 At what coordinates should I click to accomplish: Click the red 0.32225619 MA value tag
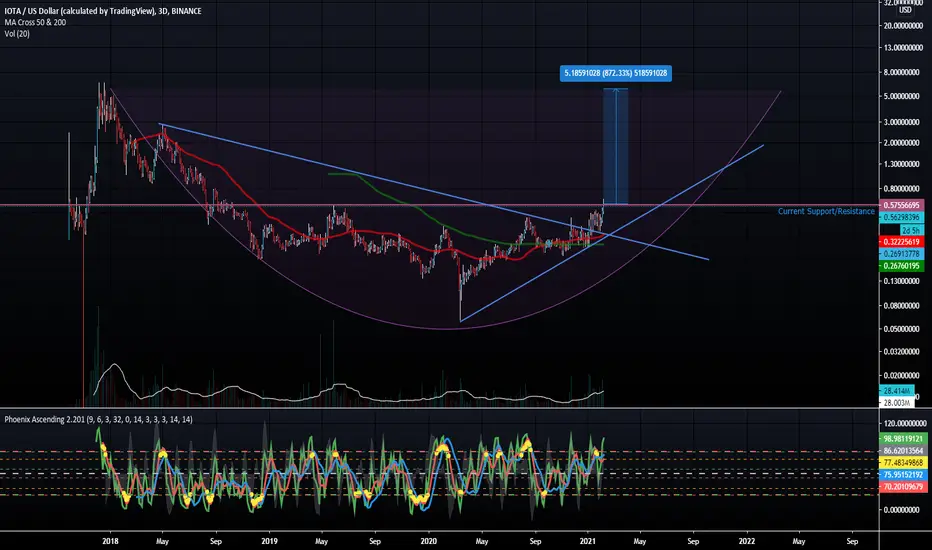(x=902, y=242)
